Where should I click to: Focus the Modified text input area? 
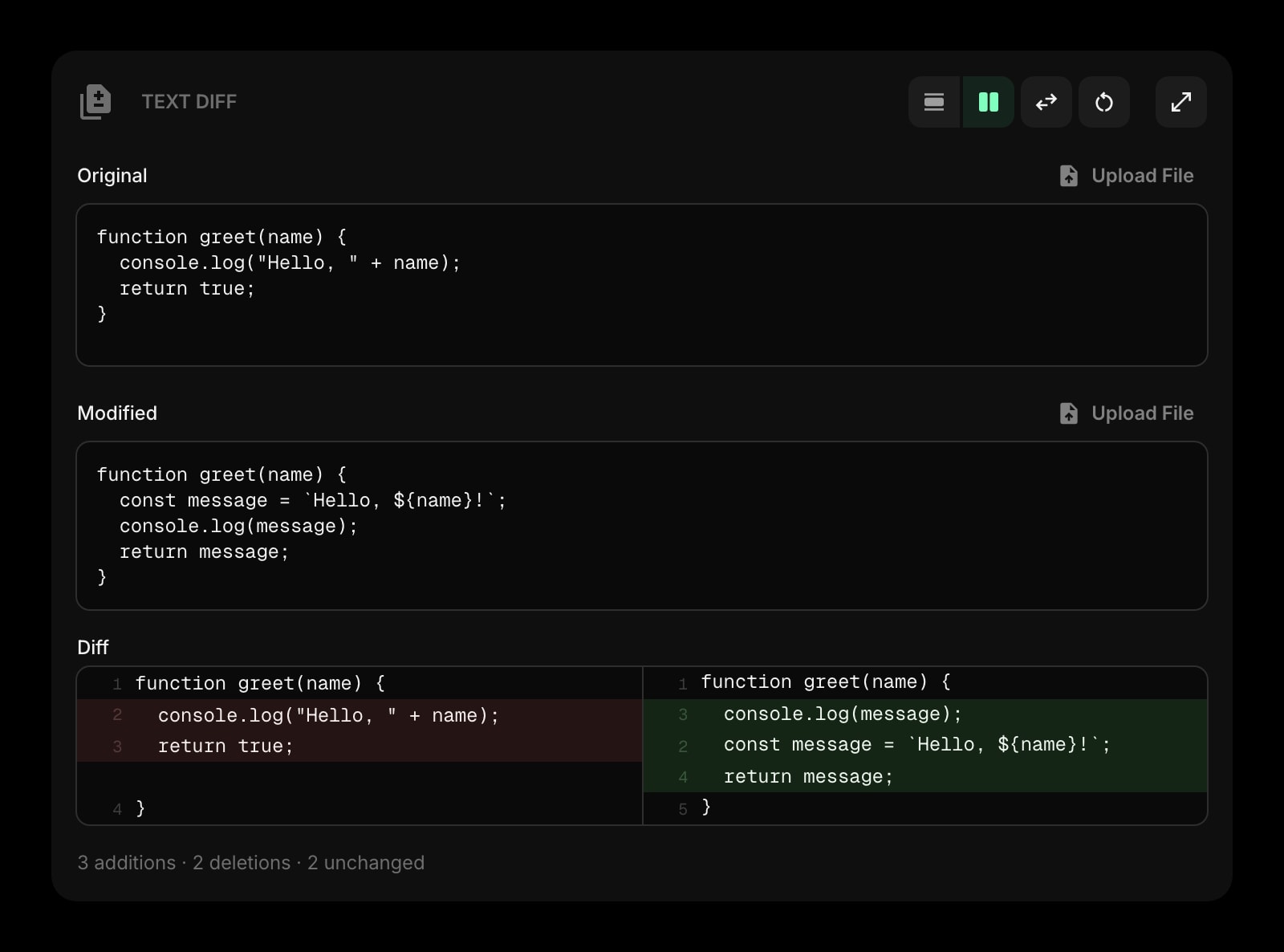(x=642, y=526)
